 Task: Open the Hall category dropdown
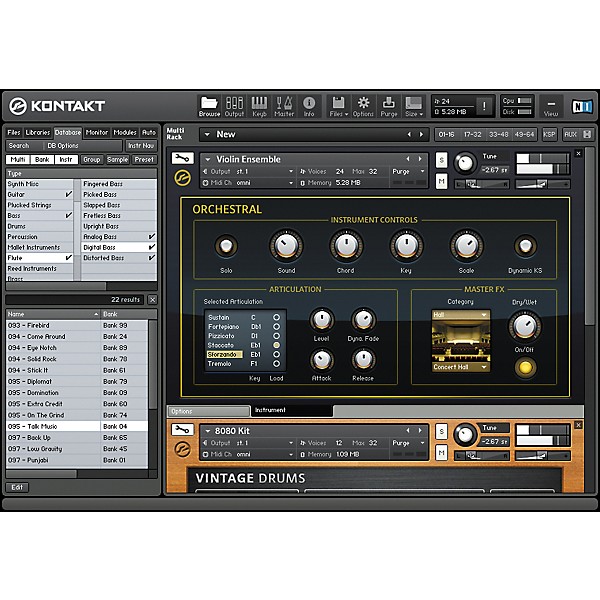[461, 315]
